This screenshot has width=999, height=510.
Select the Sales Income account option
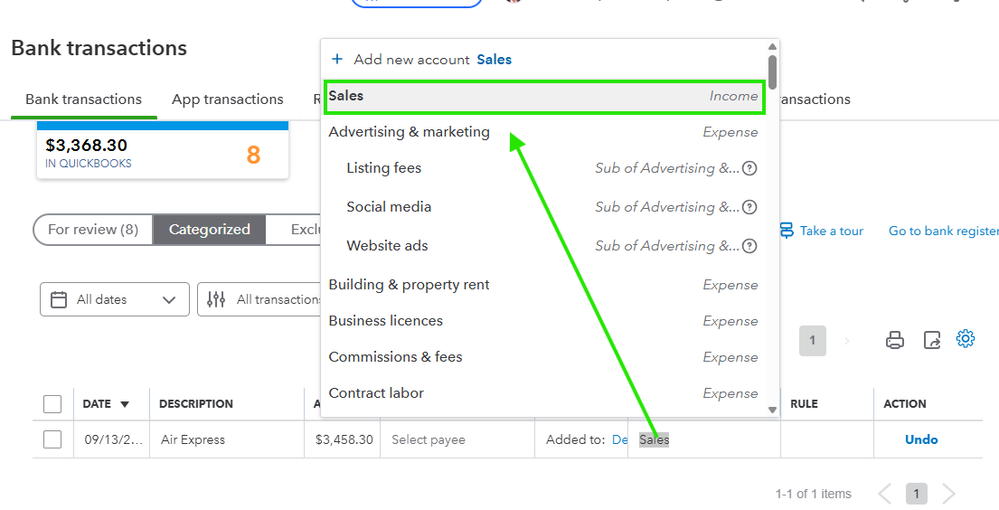(544, 96)
